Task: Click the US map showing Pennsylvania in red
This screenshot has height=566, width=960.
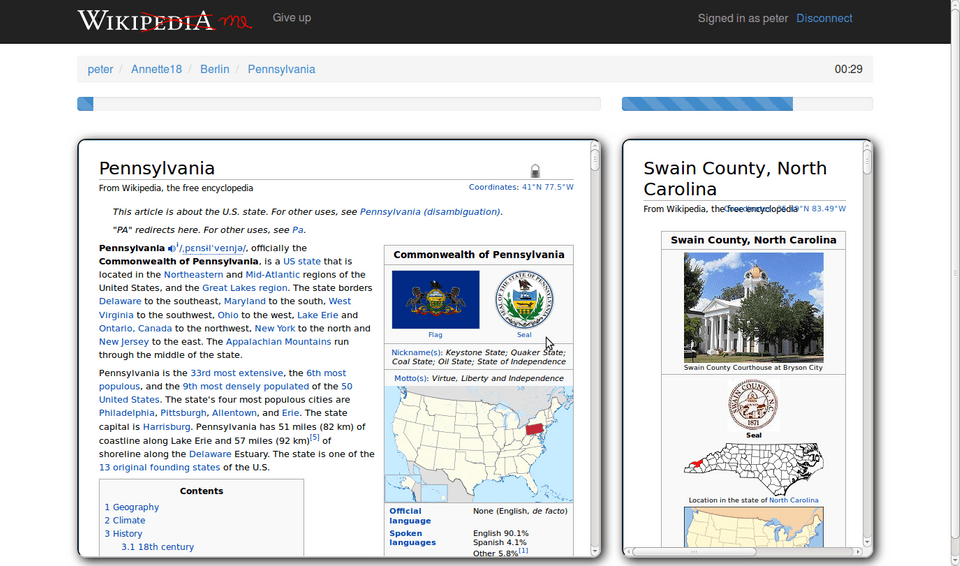Action: point(479,444)
